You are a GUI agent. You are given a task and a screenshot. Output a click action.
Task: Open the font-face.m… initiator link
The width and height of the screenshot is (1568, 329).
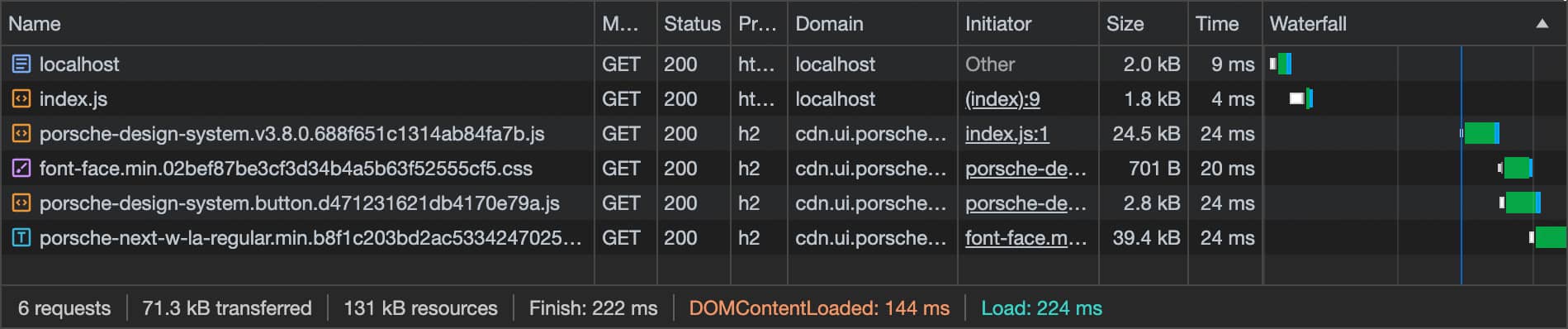pyautogui.click(x=1026, y=238)
